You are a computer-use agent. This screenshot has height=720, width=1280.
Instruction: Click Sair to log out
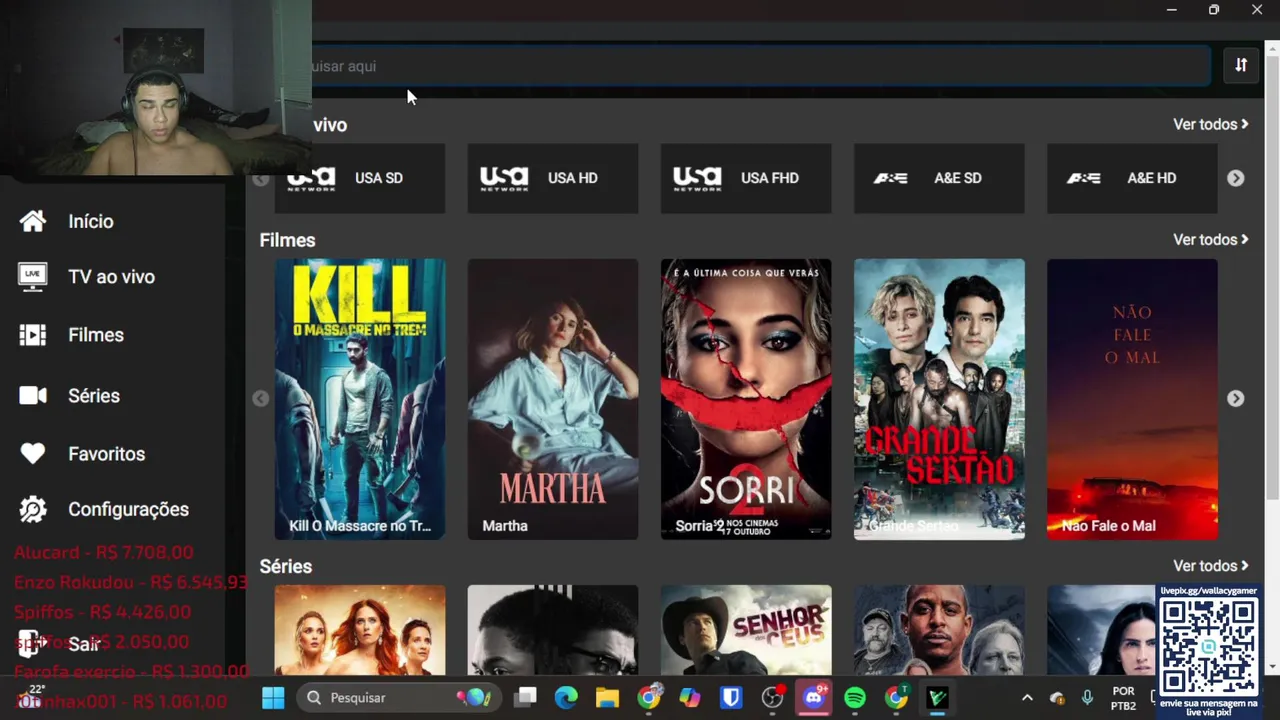click(x=84, y=645)
